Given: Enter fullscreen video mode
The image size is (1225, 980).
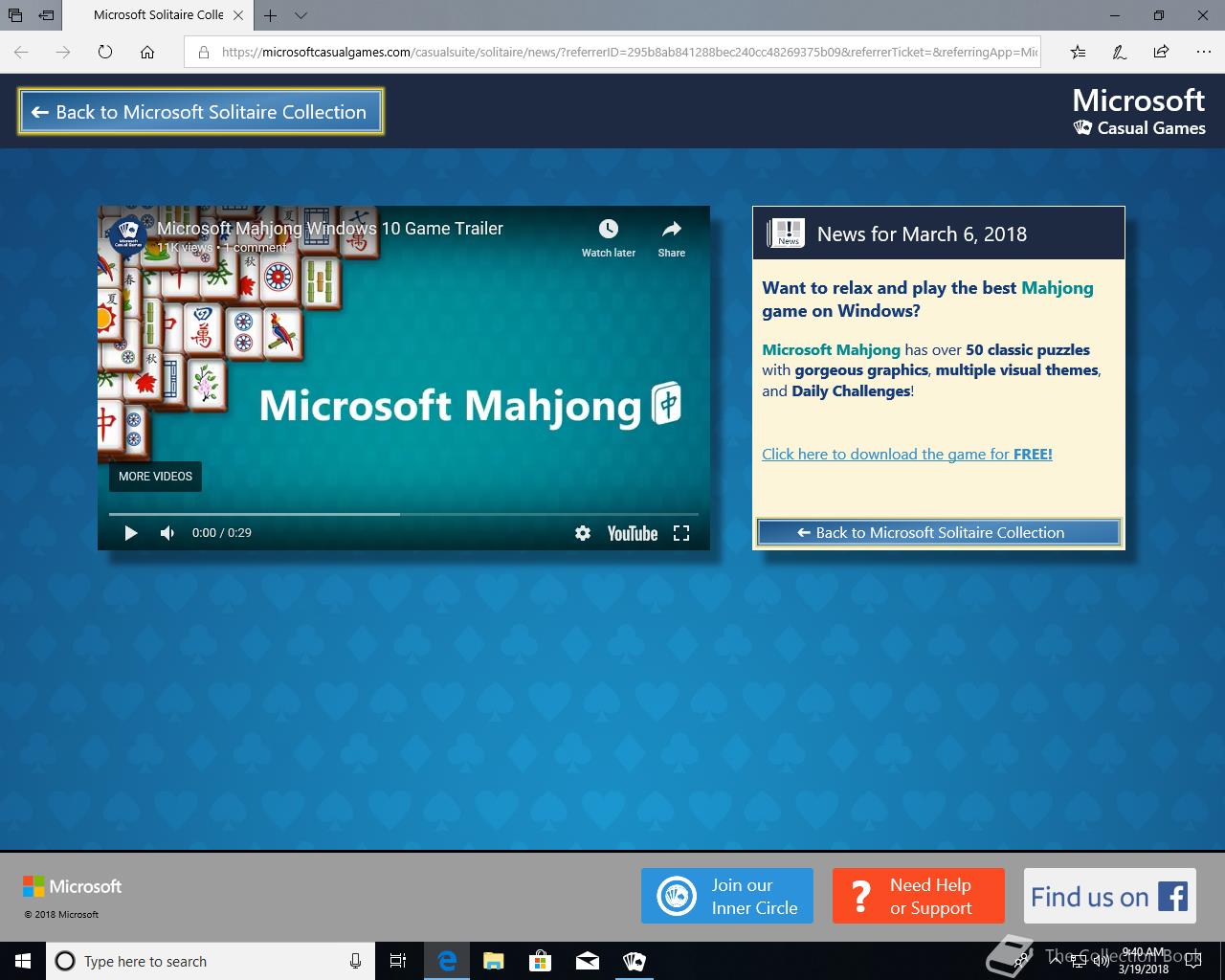Looking at the screenshot, I should click(x=681, y=533).
